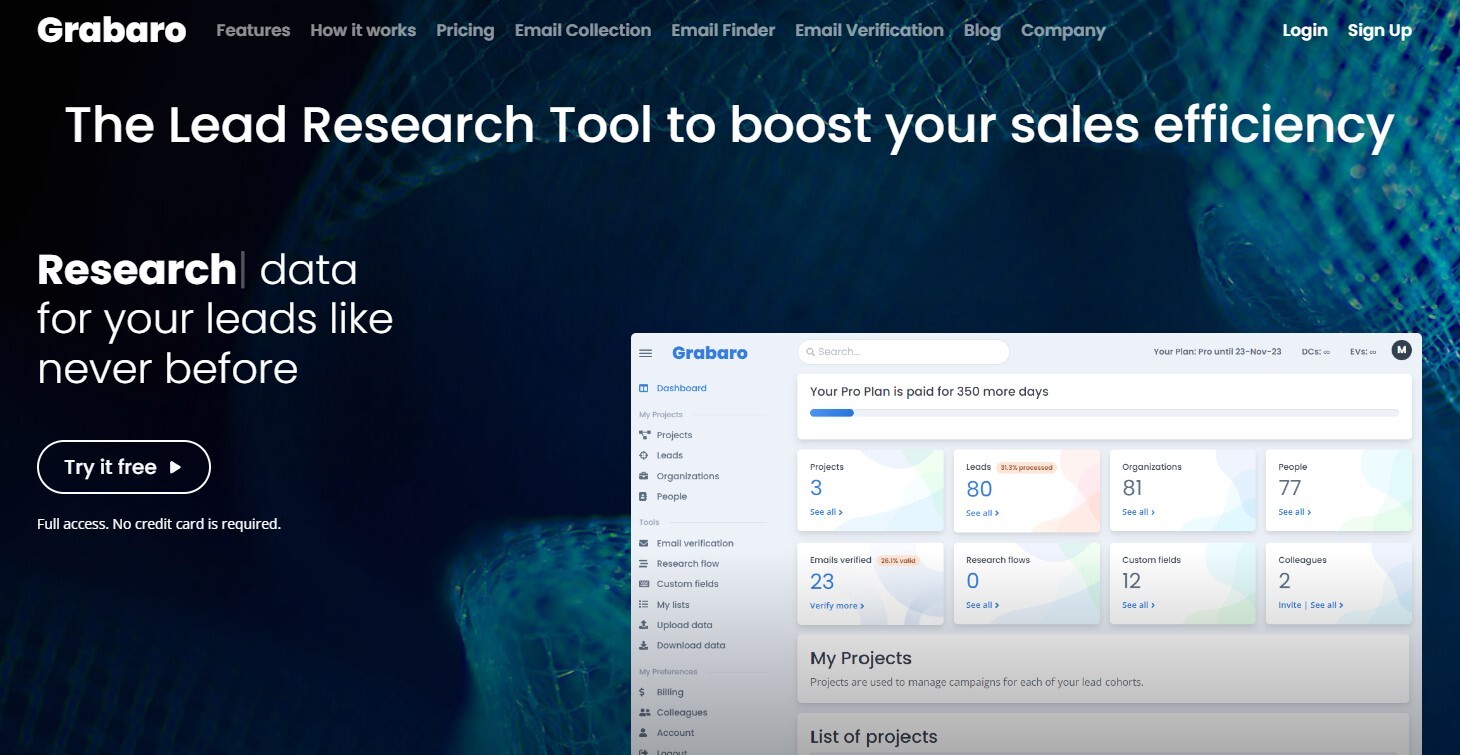Click the Custom fields count 12
The height and width of the screenshot is (755, 1460).
click(x=1131, y=581)
